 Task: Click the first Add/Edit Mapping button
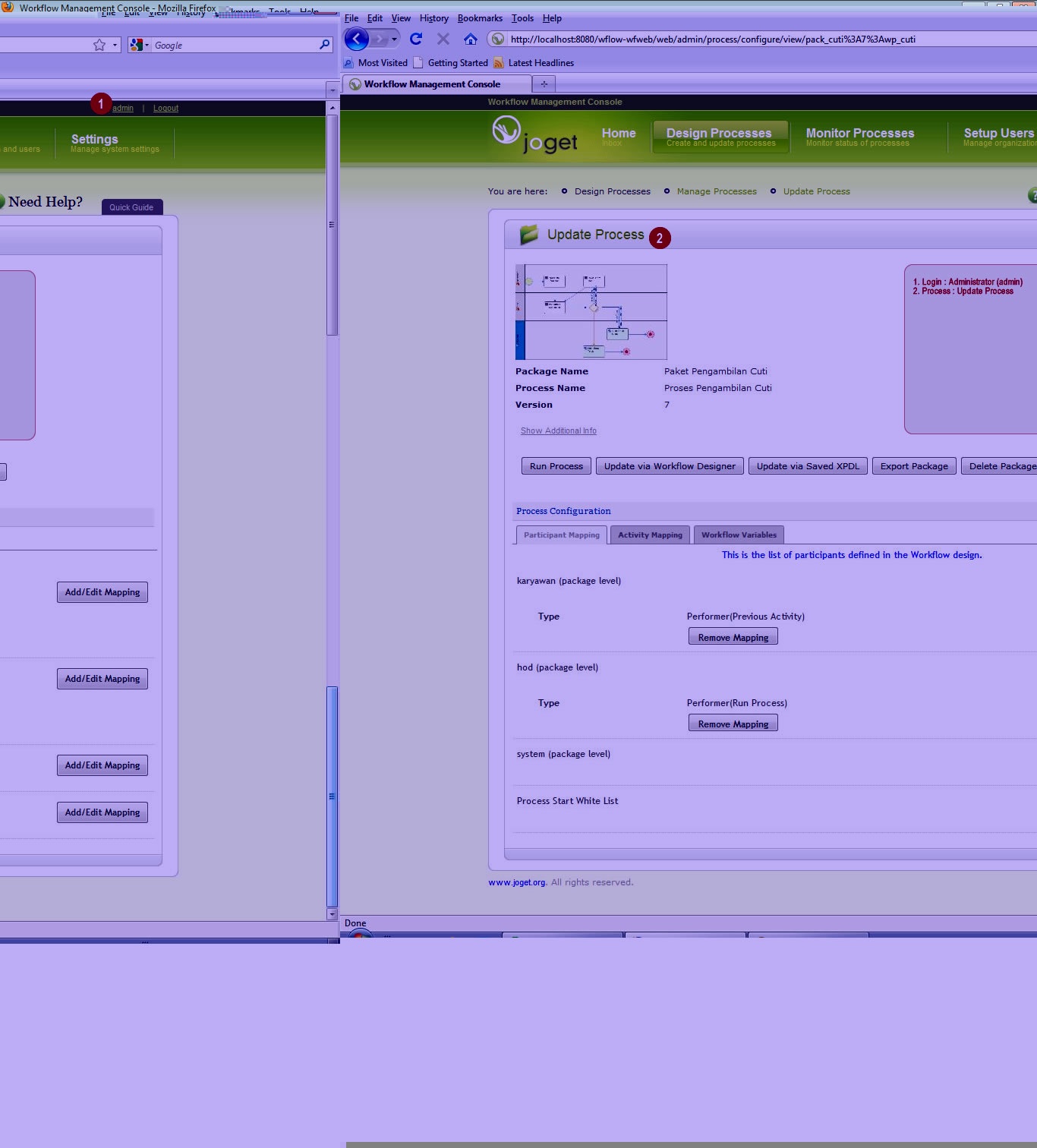click(x=102, y=592)
